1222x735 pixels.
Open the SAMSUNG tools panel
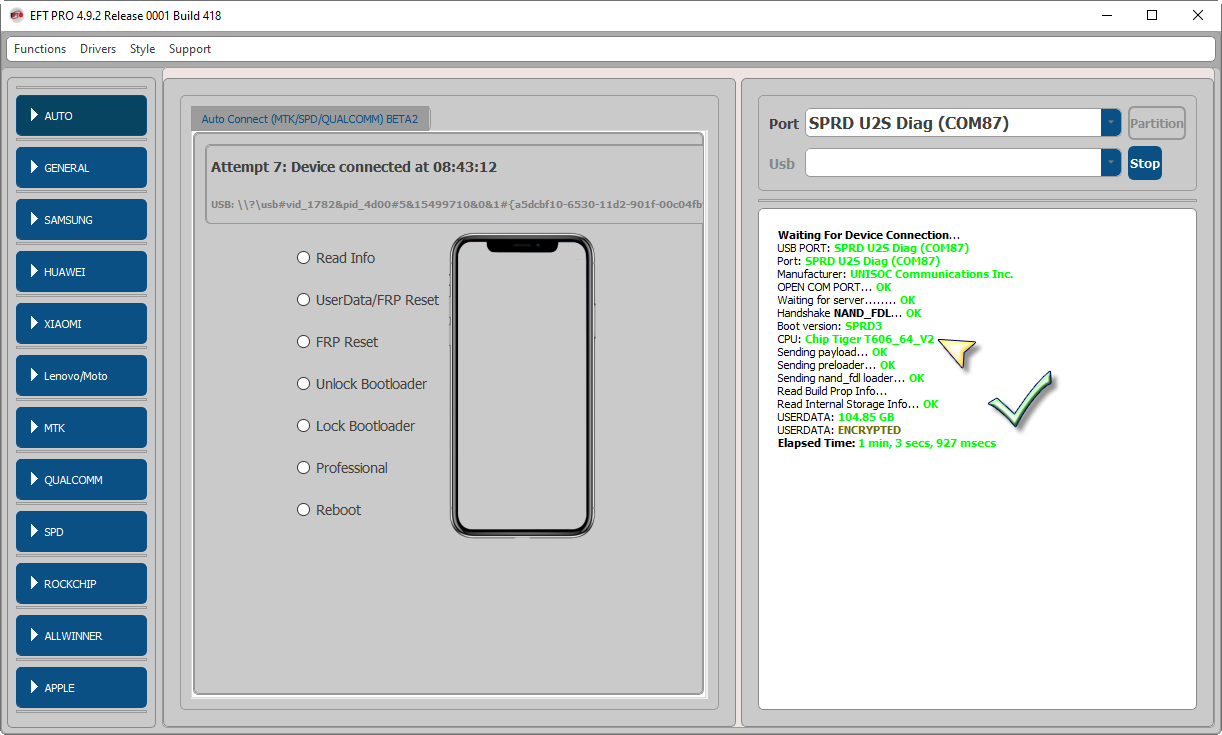tap(80, 219)
